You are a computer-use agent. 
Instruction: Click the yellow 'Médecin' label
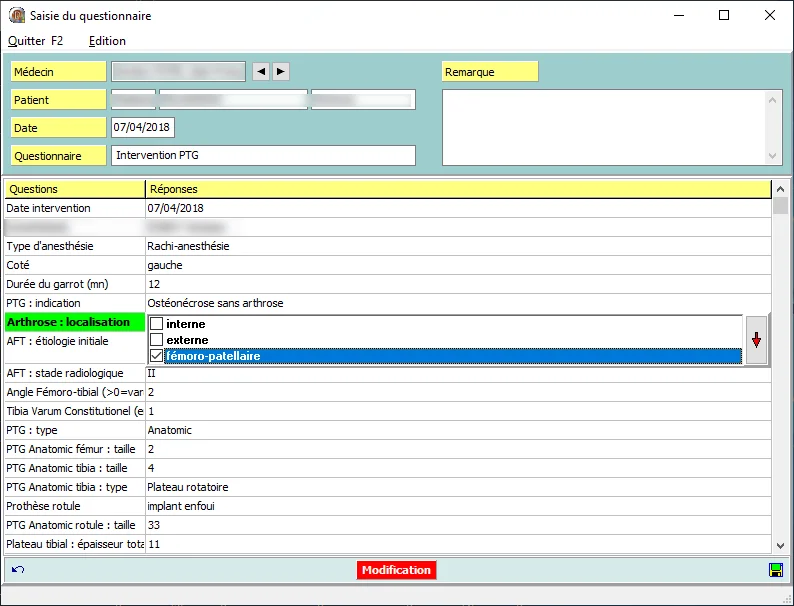(x=58, y=71)
